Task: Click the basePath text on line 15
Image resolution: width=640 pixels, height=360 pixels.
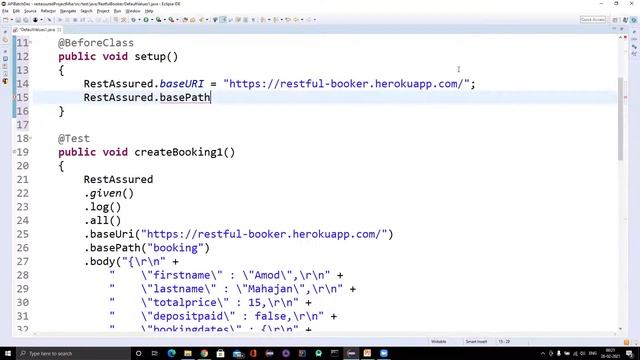Action: 184,98
